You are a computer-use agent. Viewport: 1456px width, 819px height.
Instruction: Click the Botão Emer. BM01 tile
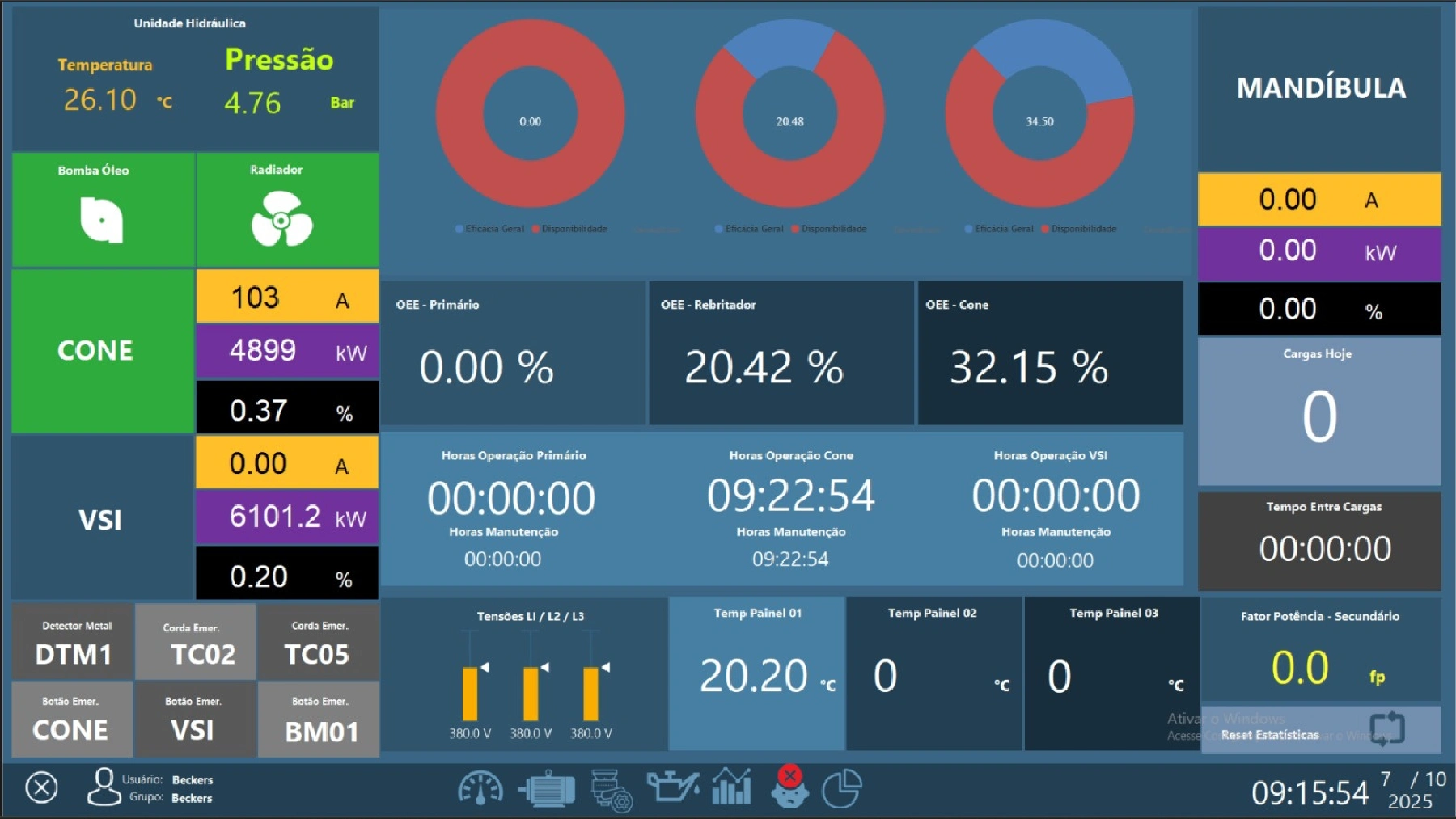[x=319, y=719]
